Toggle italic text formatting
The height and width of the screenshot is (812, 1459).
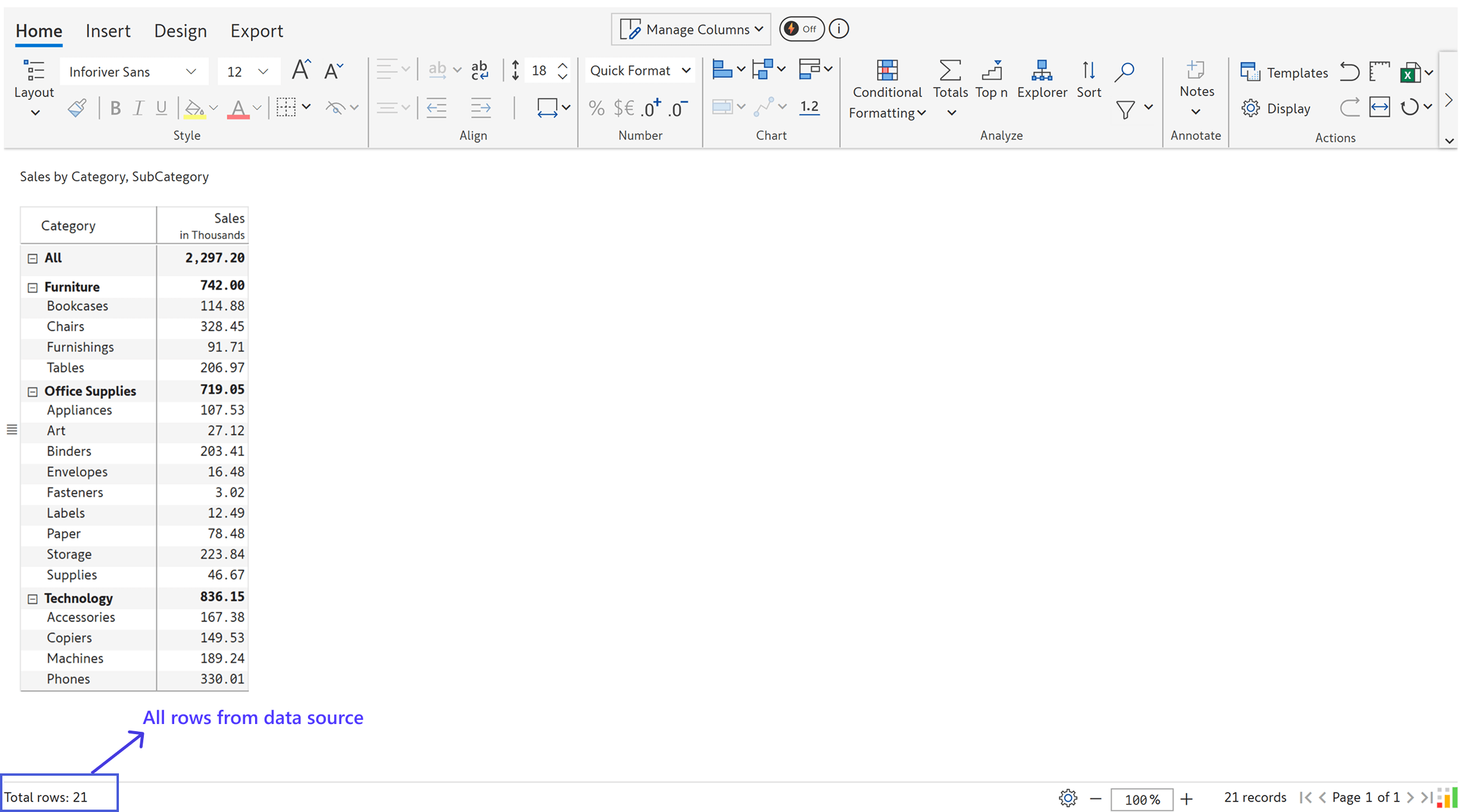[x=138, y=108]
